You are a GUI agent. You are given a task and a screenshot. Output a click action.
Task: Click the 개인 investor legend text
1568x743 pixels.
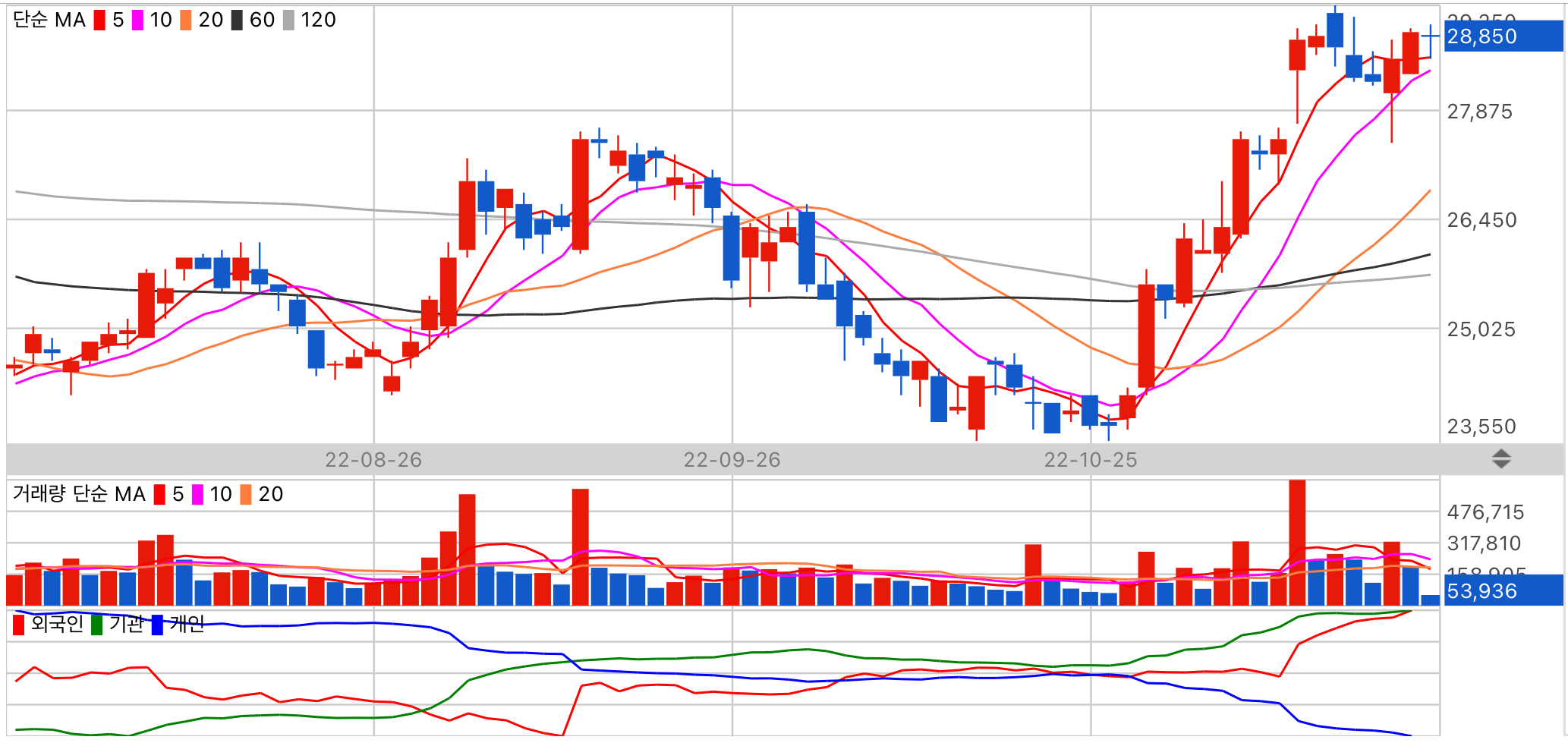187,624
